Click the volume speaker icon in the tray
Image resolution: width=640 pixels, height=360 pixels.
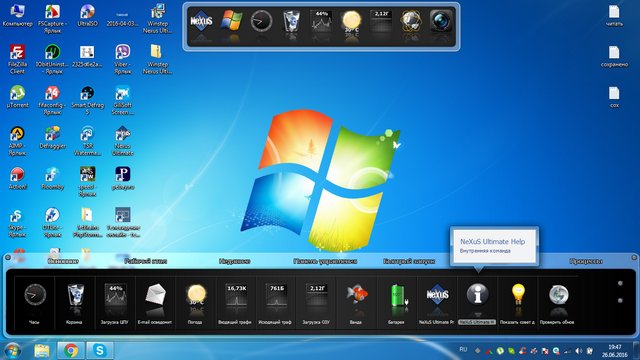click(x=578, y=351)
